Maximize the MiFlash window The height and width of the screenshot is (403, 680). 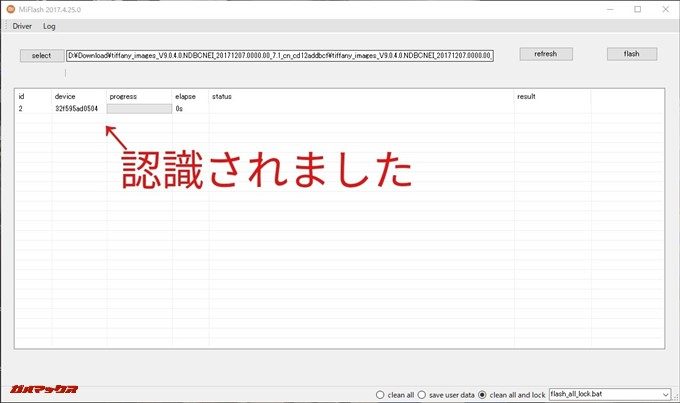tap(637, 9)
